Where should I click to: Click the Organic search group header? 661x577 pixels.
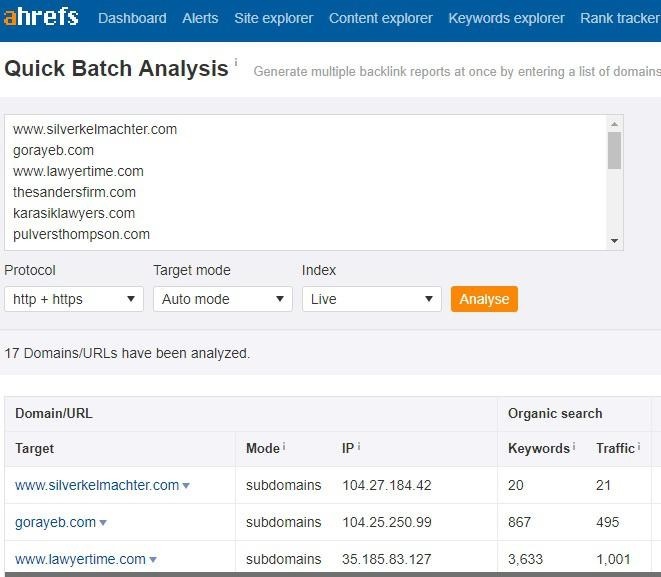tap(555, 413)
